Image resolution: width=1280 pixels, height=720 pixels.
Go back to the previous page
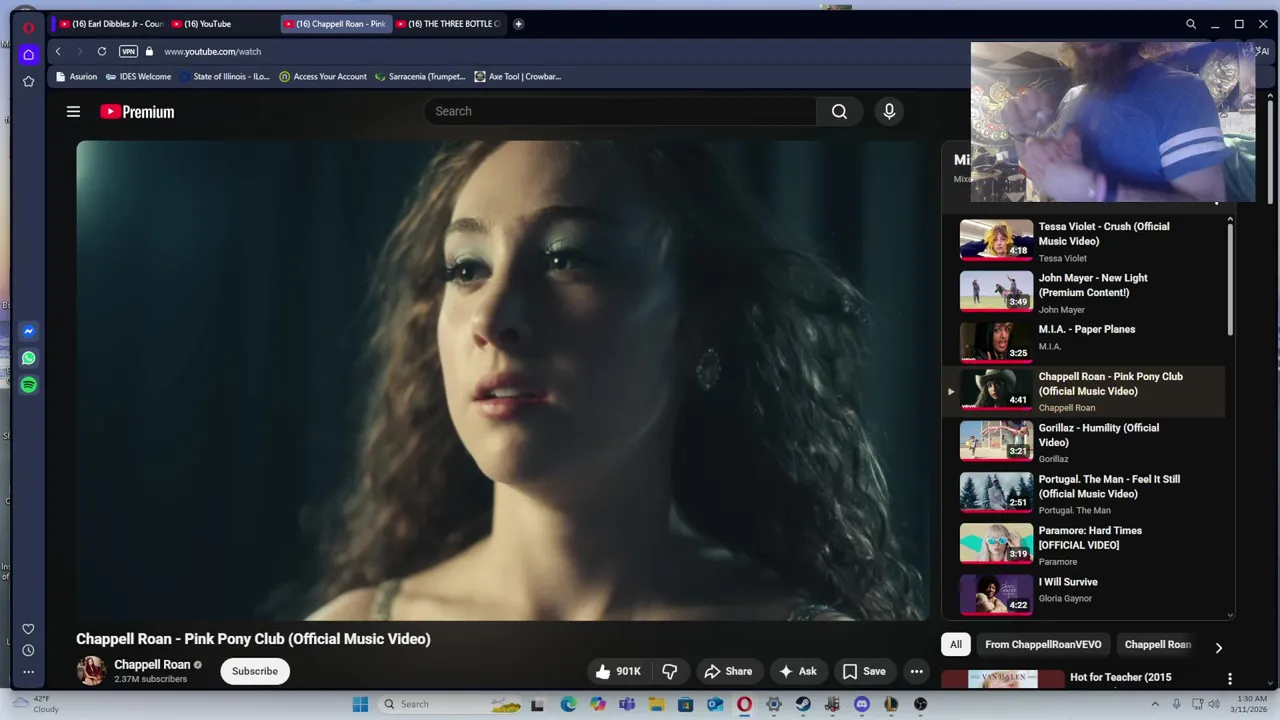pyautogui.click(x=58, y=51)
